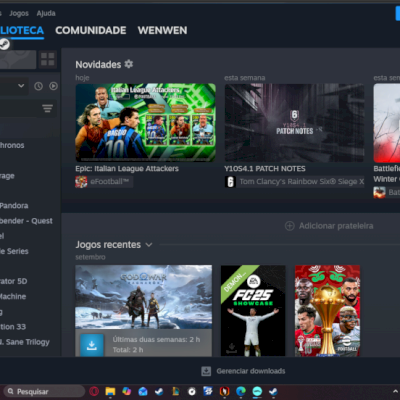Toggle ready-to-play filter play icon
Image resolution: width=400 pixels, height=400 pixels.
click(x=53, y=86)
